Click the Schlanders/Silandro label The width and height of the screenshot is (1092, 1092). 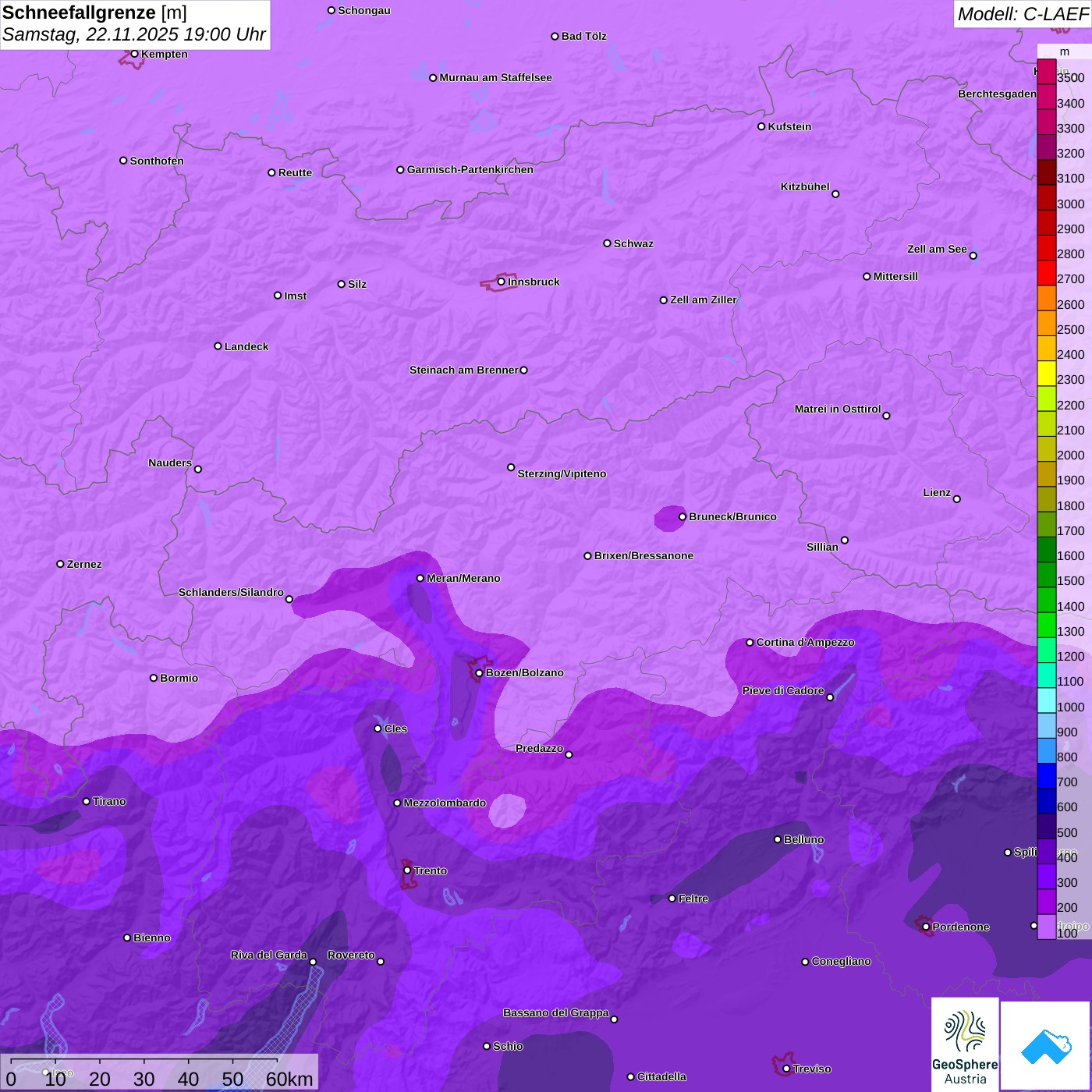tap(231, 592)
